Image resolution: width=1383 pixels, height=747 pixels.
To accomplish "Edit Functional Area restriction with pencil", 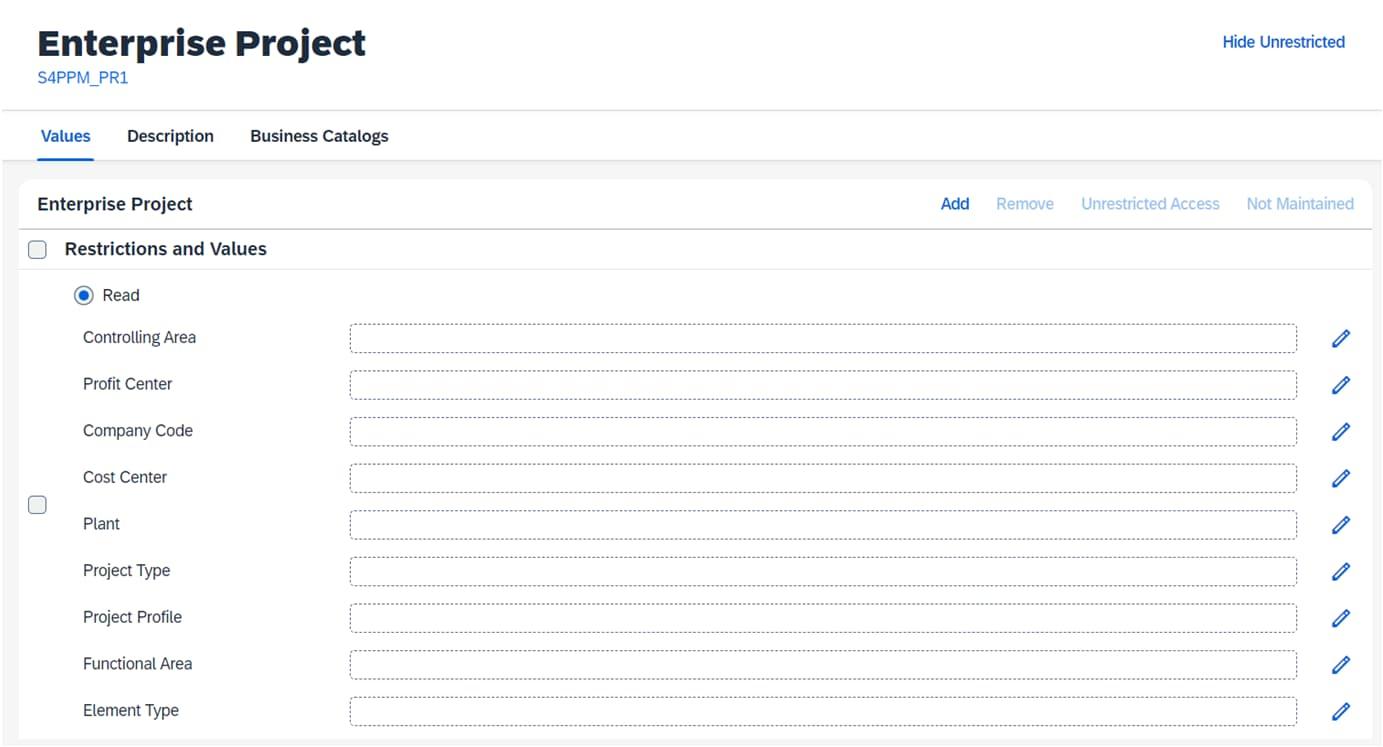I will point(1341,665).
